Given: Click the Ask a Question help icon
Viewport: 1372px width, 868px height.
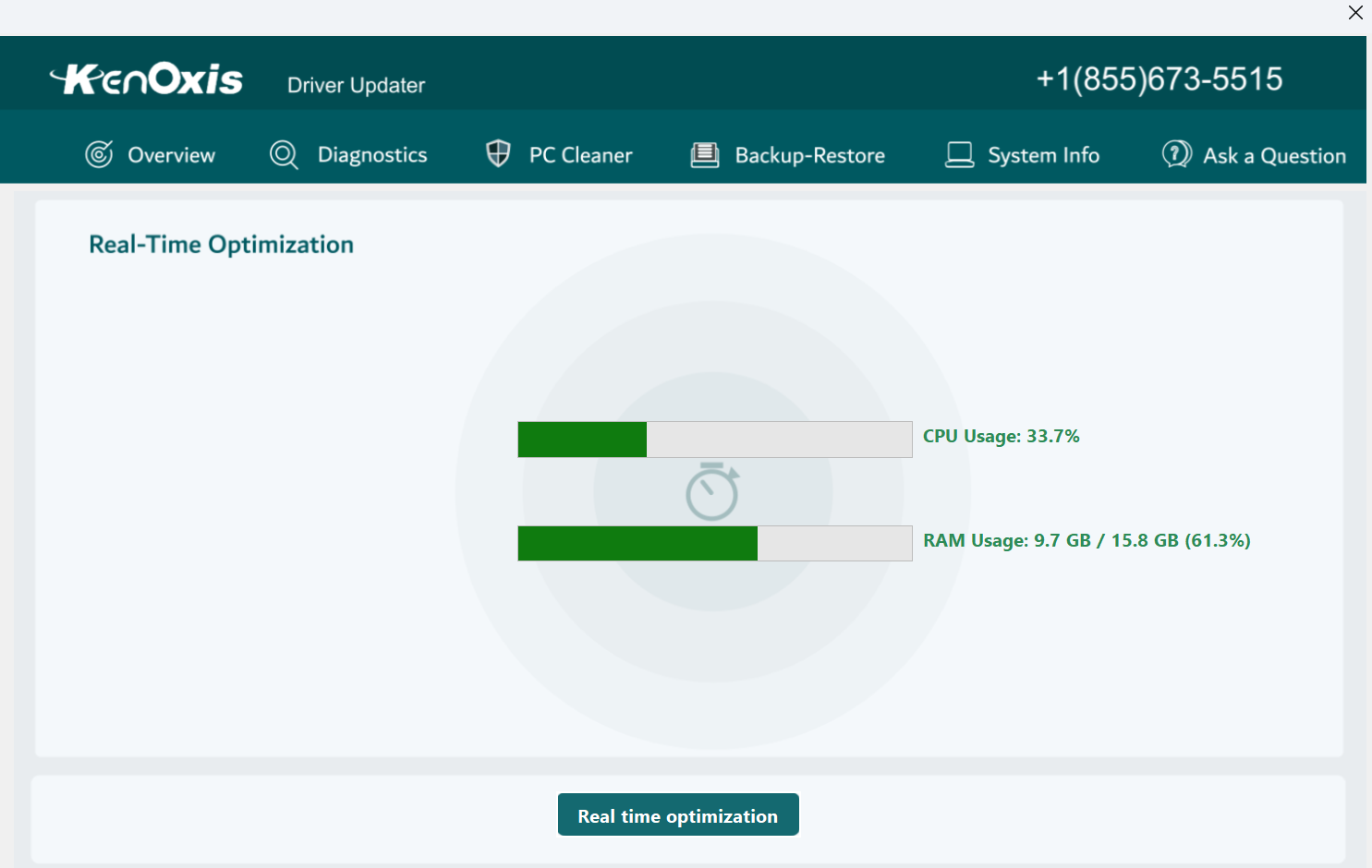Looking at the screenshot, I should 1174,154.
